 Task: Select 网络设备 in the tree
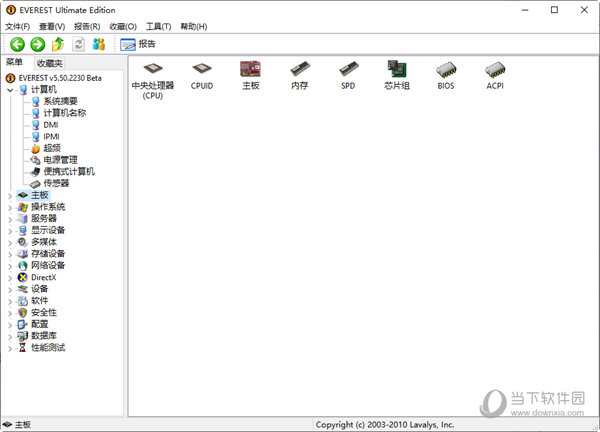[x=48, y=266]
